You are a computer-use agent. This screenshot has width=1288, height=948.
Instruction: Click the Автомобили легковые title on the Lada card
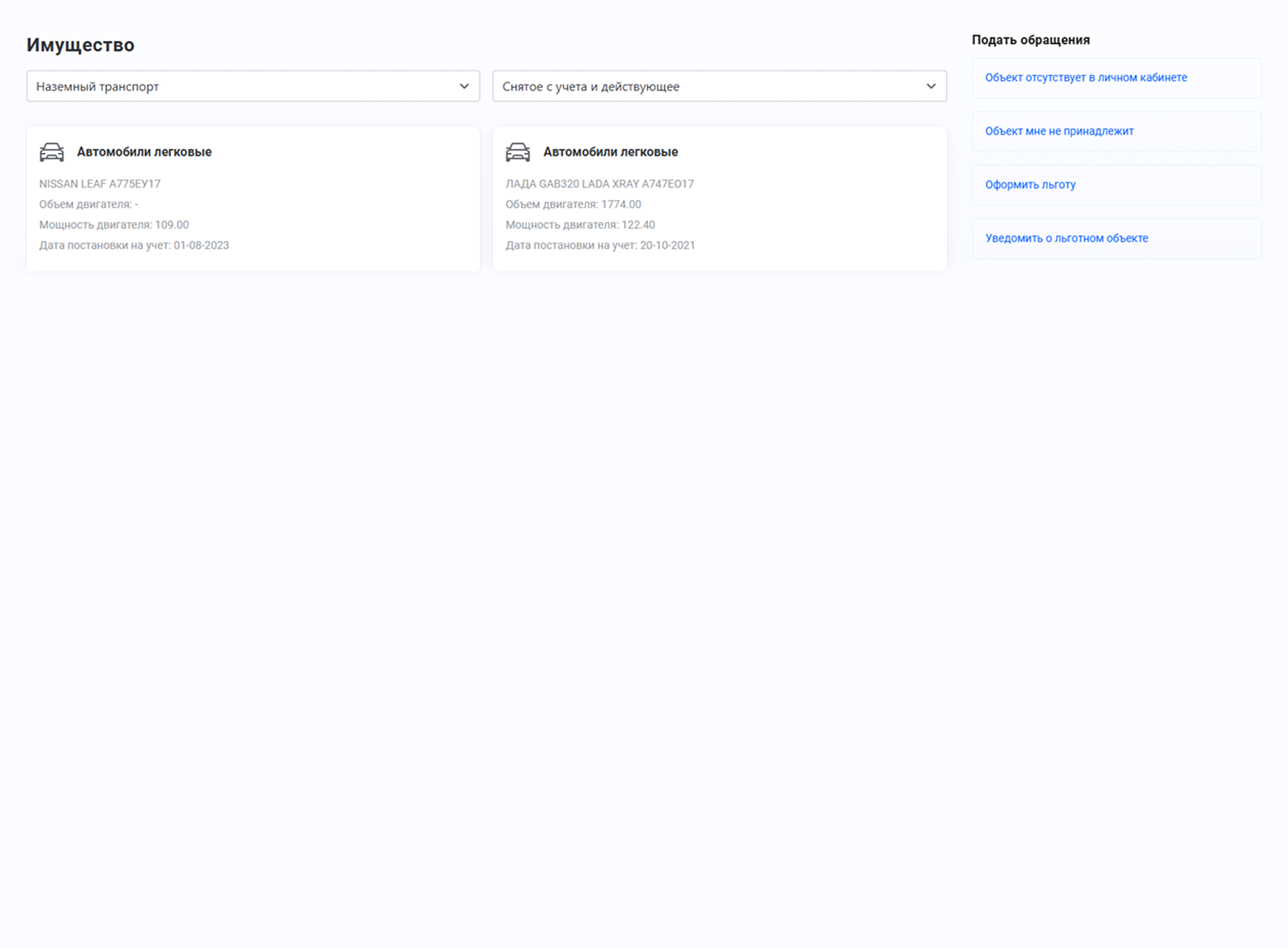click(x=611, y=151)
